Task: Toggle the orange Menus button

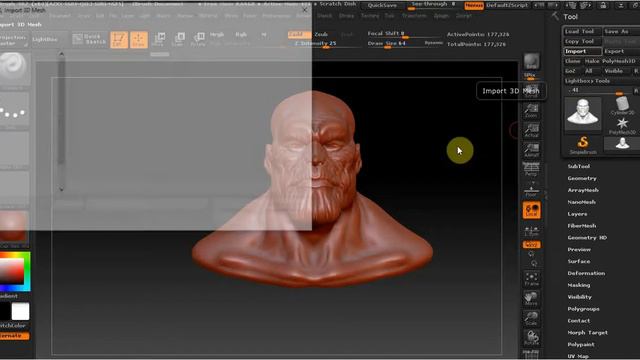Action: point(474,5)
